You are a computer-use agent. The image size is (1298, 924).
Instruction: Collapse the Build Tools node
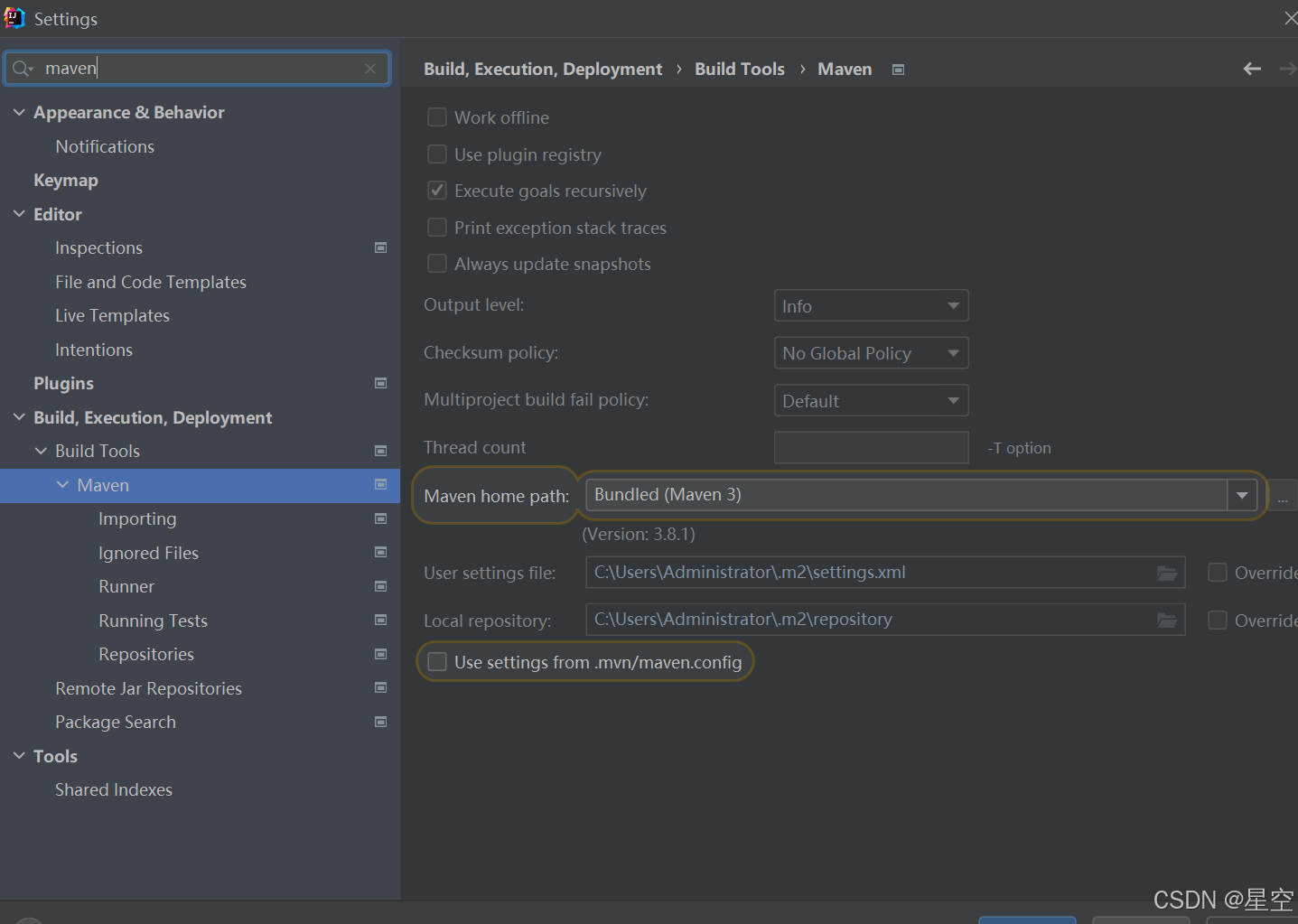(41, 451)
